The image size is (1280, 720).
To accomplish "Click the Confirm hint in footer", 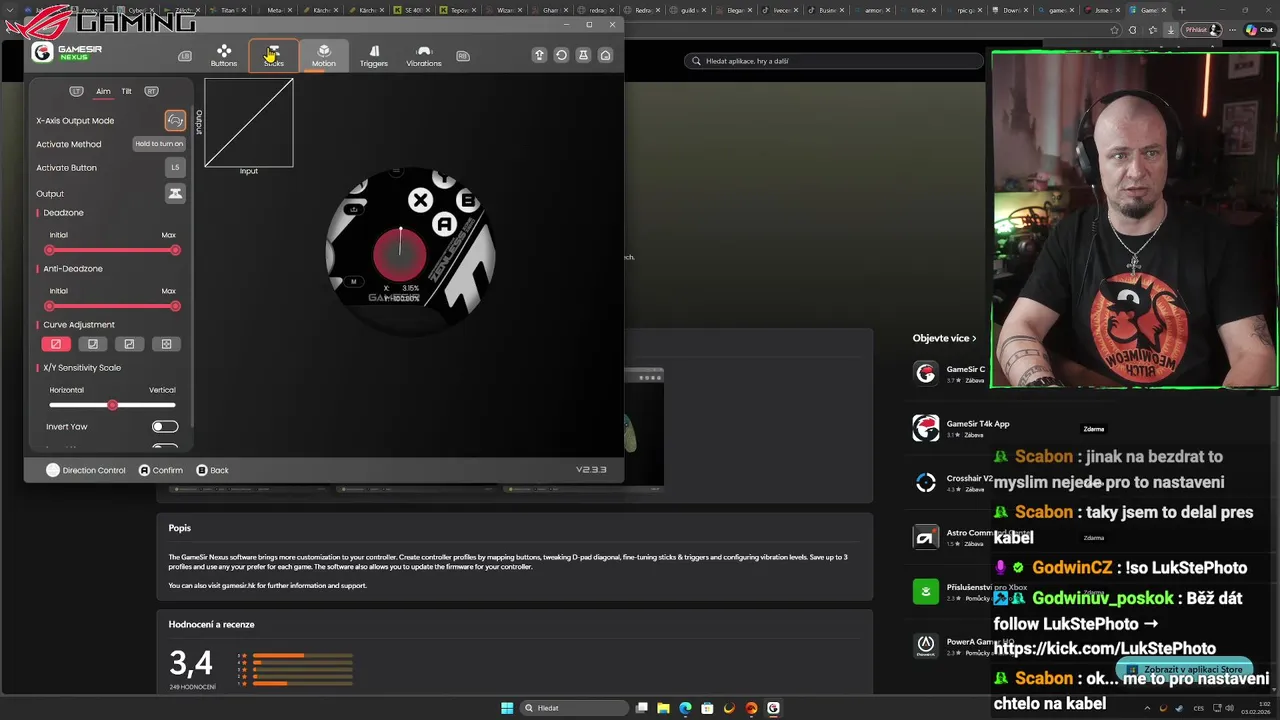I will coord(161,470).
